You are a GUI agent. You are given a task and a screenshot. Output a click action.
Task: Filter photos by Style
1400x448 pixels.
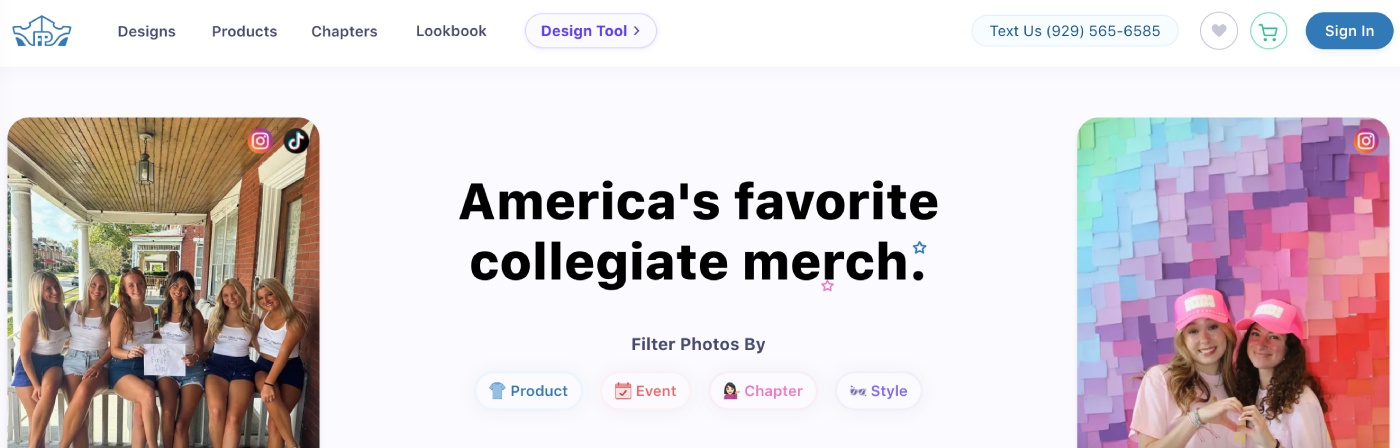pos(878,391)
